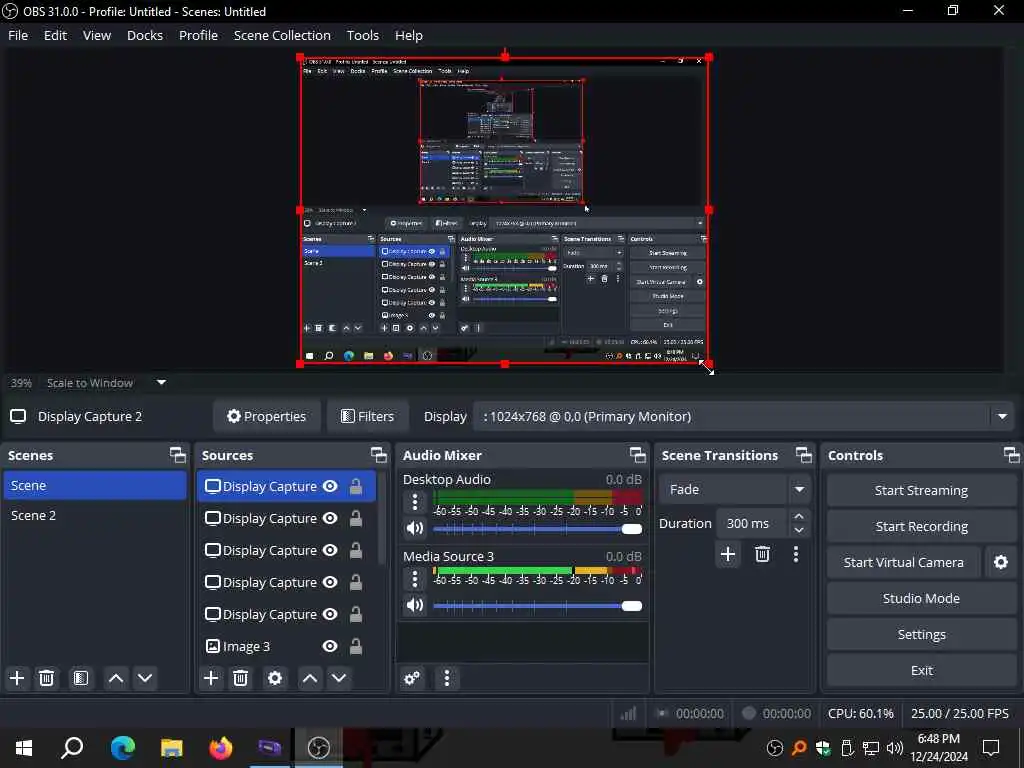Open Advanced Audio Properties gears icon in Audio Mixer
Viewport: 1024px width, 768px height.
click(412, 678)
